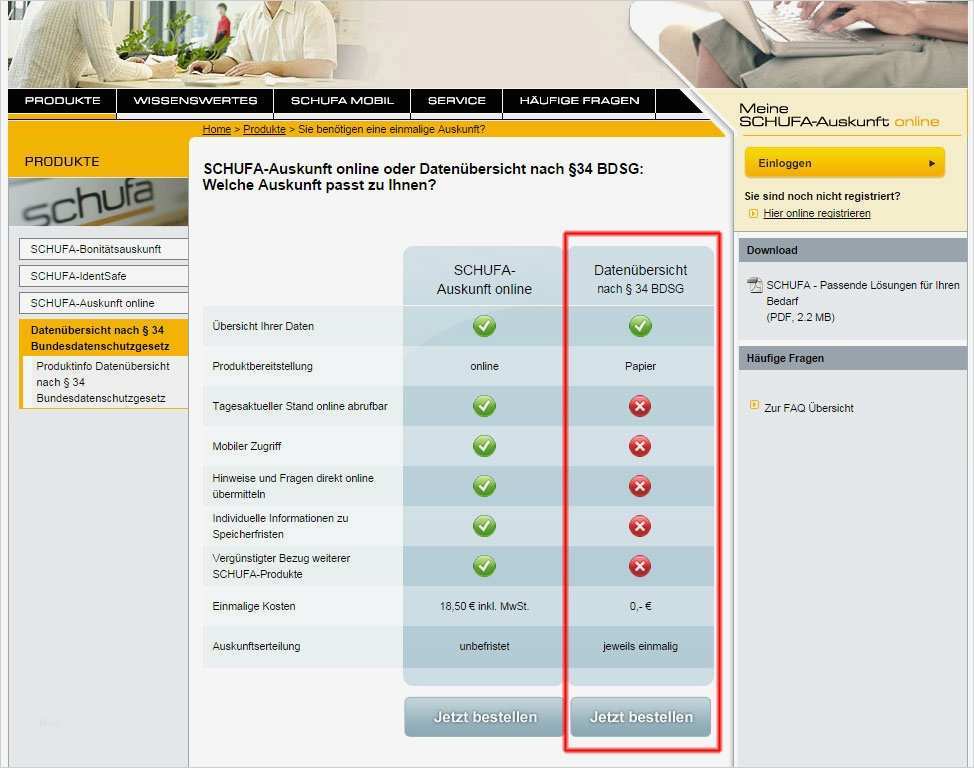Click green check for 'Übersicht Ihrer Daten' in Datenübersicht column
The image size is (974, 768).
point(640,326)
